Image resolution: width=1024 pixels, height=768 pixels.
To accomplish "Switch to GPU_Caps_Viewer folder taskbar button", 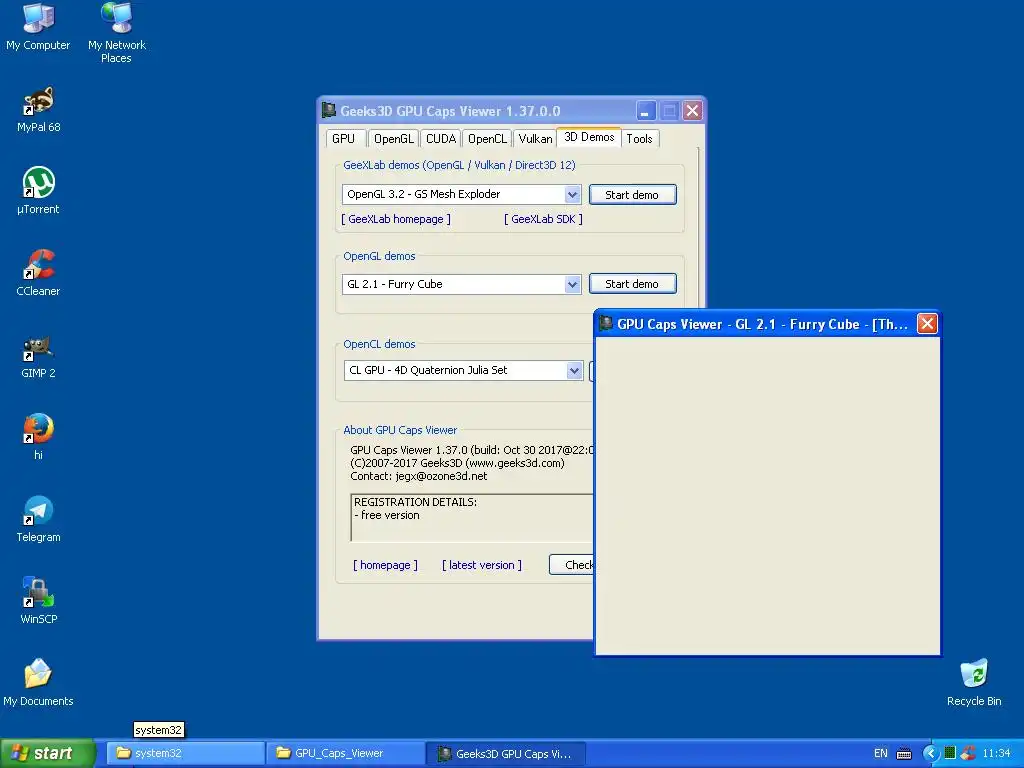I will point(345,753).
